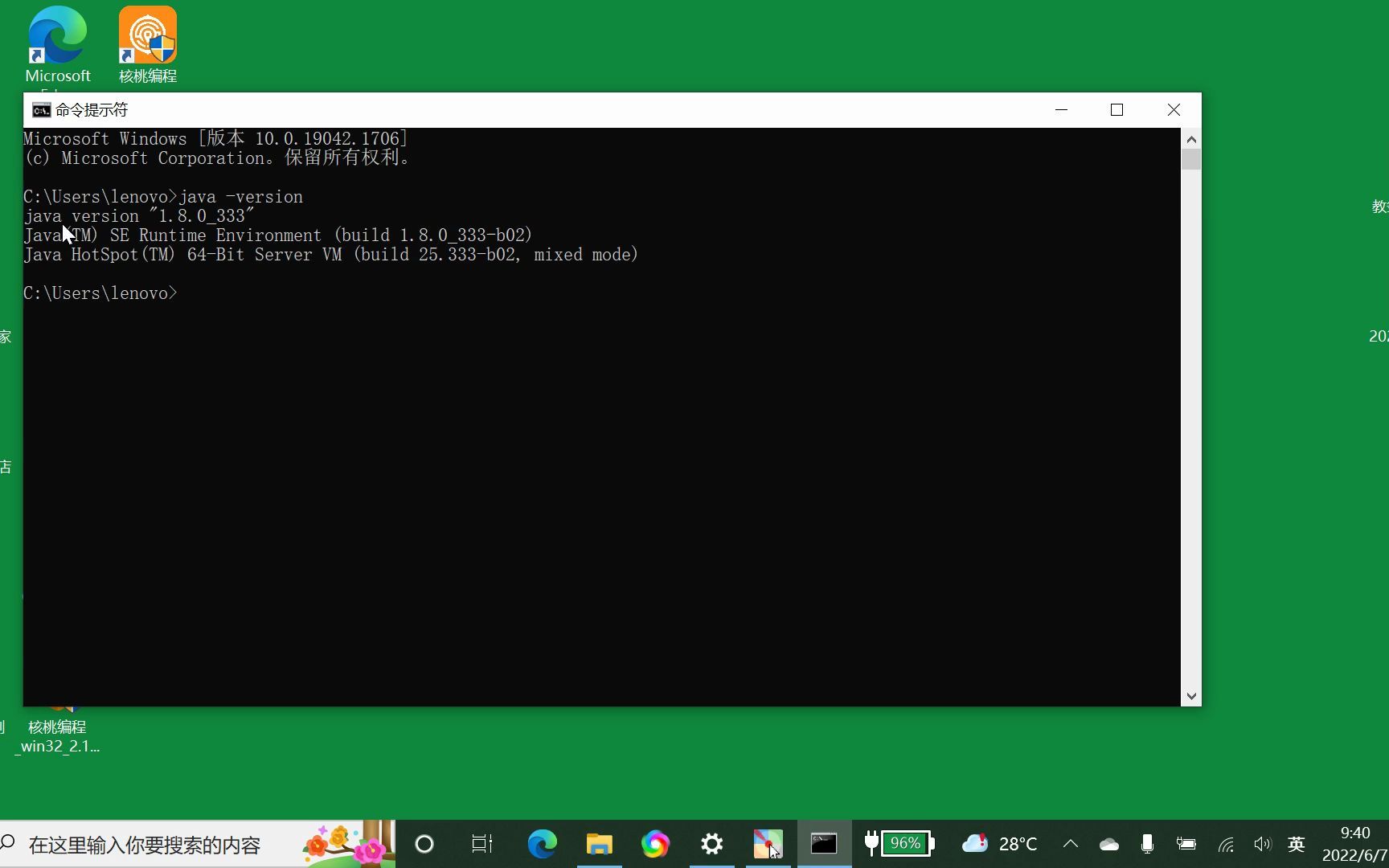Click the Cortana circle in the taskbar
This screenshot has height=868, width=1389.
coord(424,844)
